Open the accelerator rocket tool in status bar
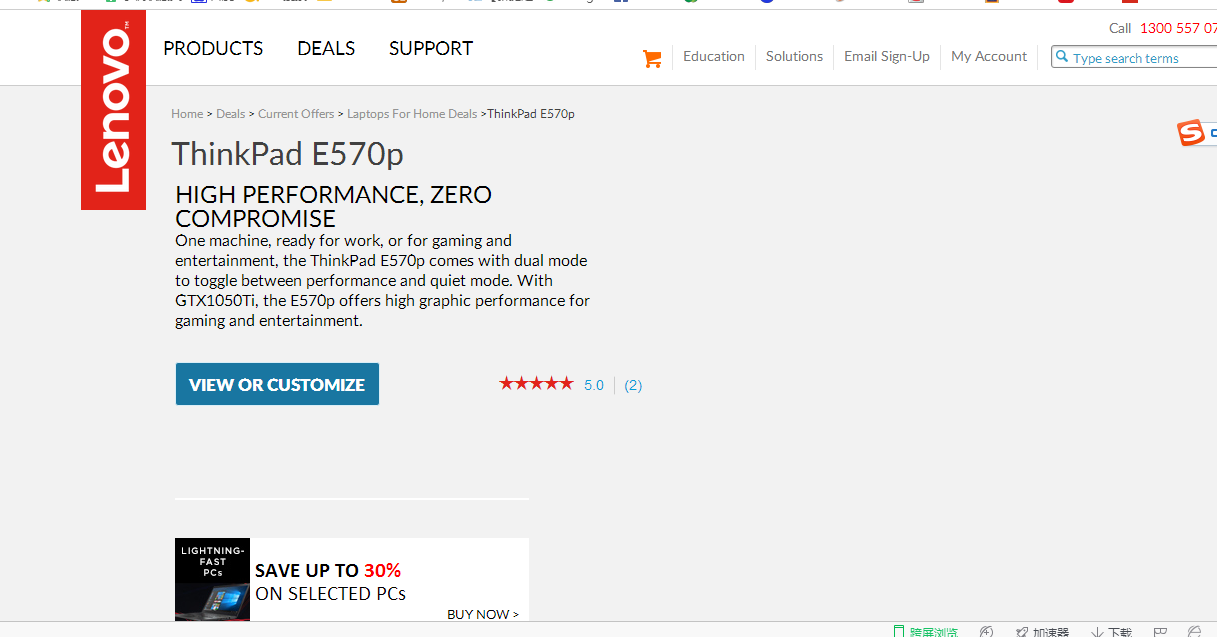Viewport: 1217px width, 637px height. pos(1022,632)
